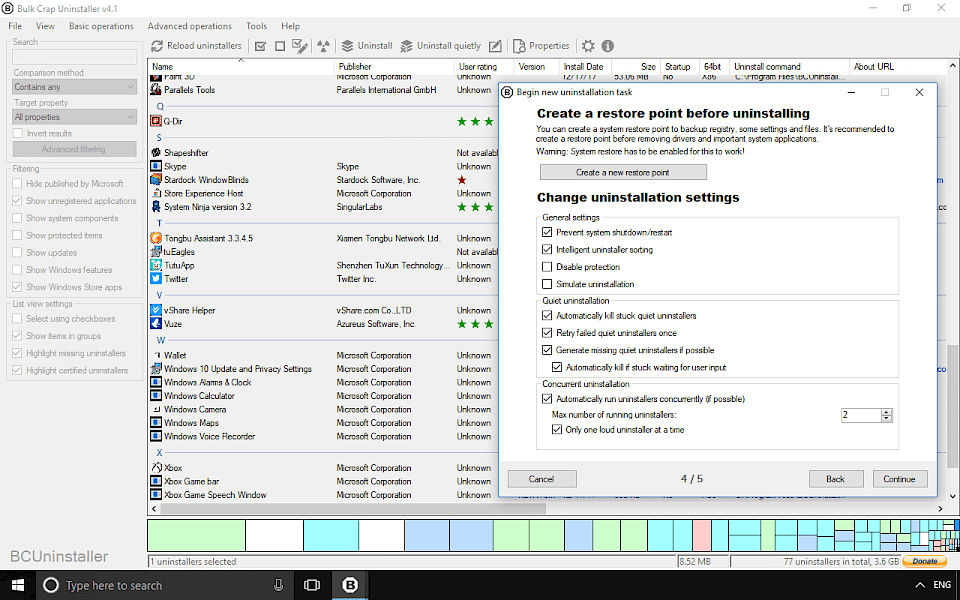The width and height of the screenshot is (960, 600).
Task: Click Continue to proceed
Action: 900,479
